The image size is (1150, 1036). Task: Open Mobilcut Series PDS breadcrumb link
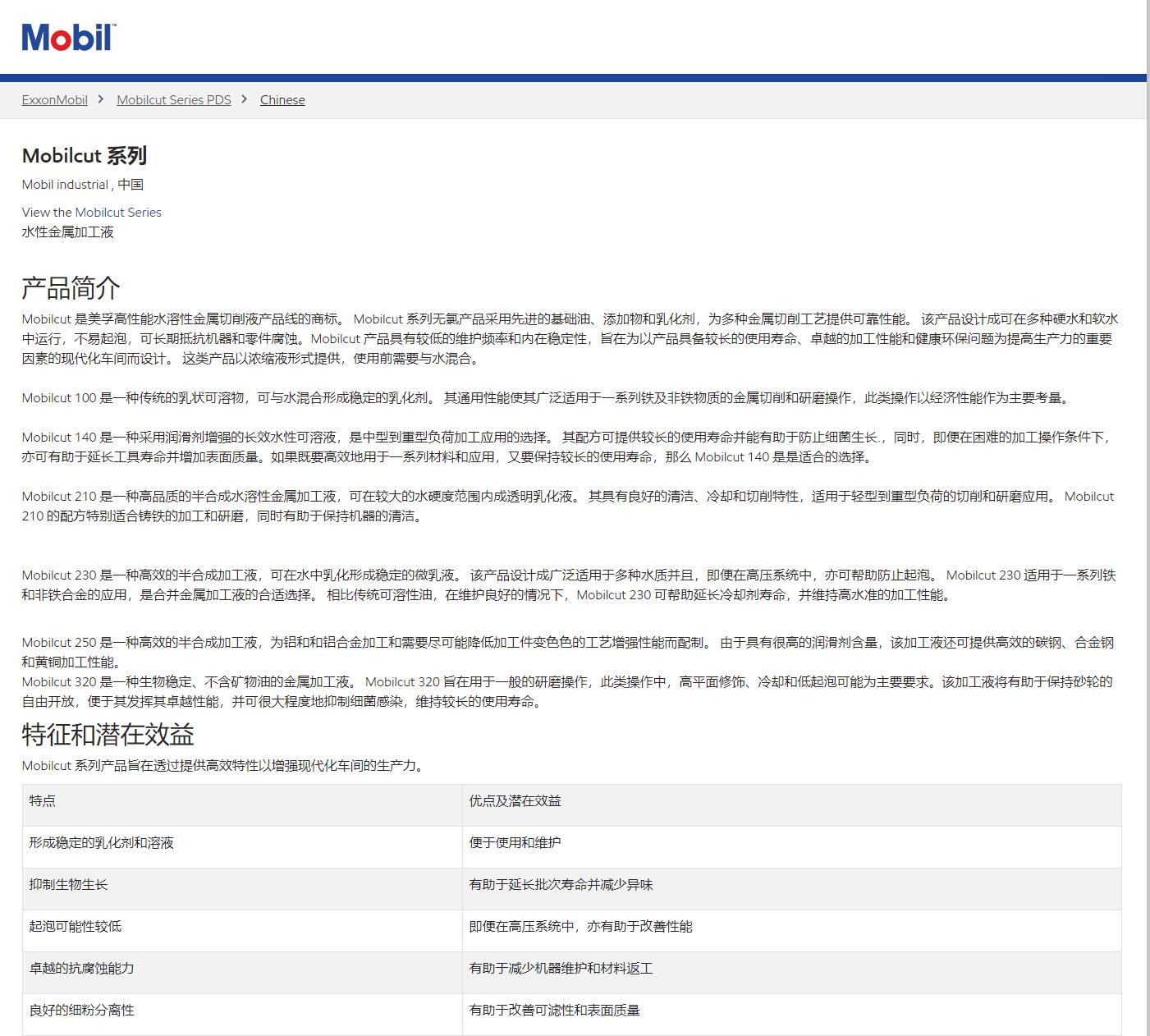coord(174,100)
